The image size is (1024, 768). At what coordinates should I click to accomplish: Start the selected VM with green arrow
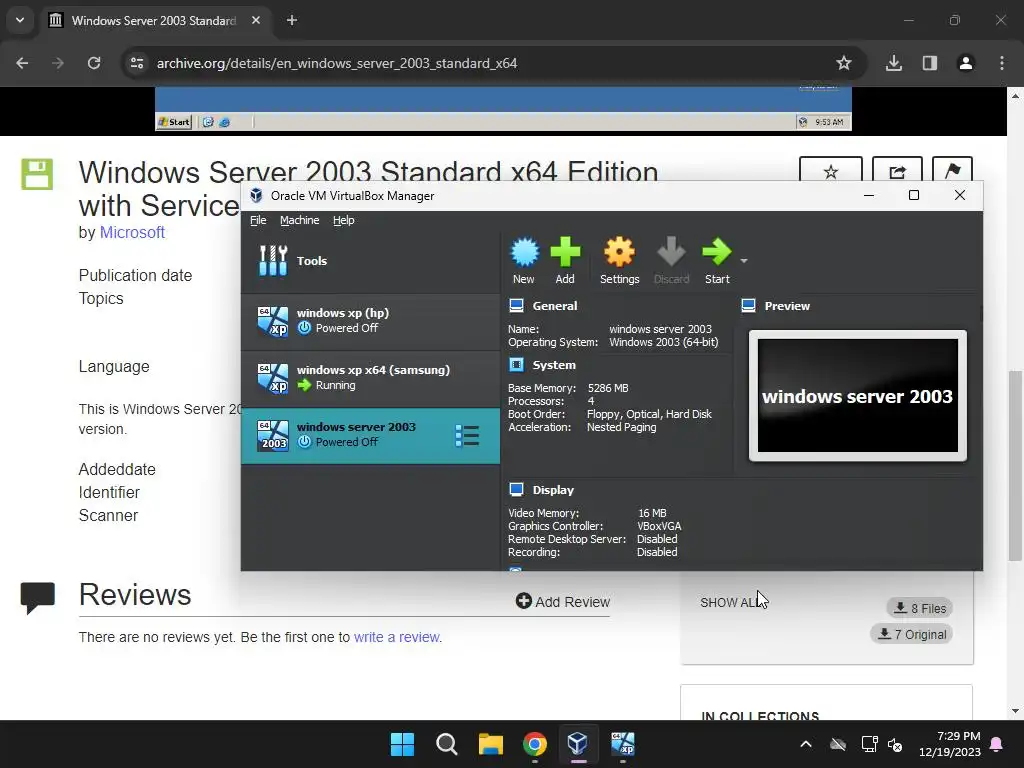coord(717,261)
